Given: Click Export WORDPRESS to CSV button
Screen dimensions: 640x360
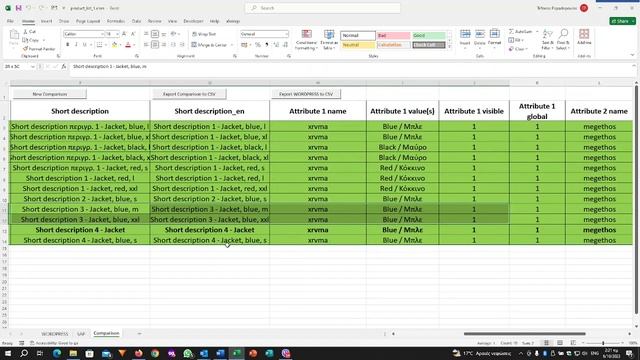Looking at the screenshot, I should coord(306,94).
